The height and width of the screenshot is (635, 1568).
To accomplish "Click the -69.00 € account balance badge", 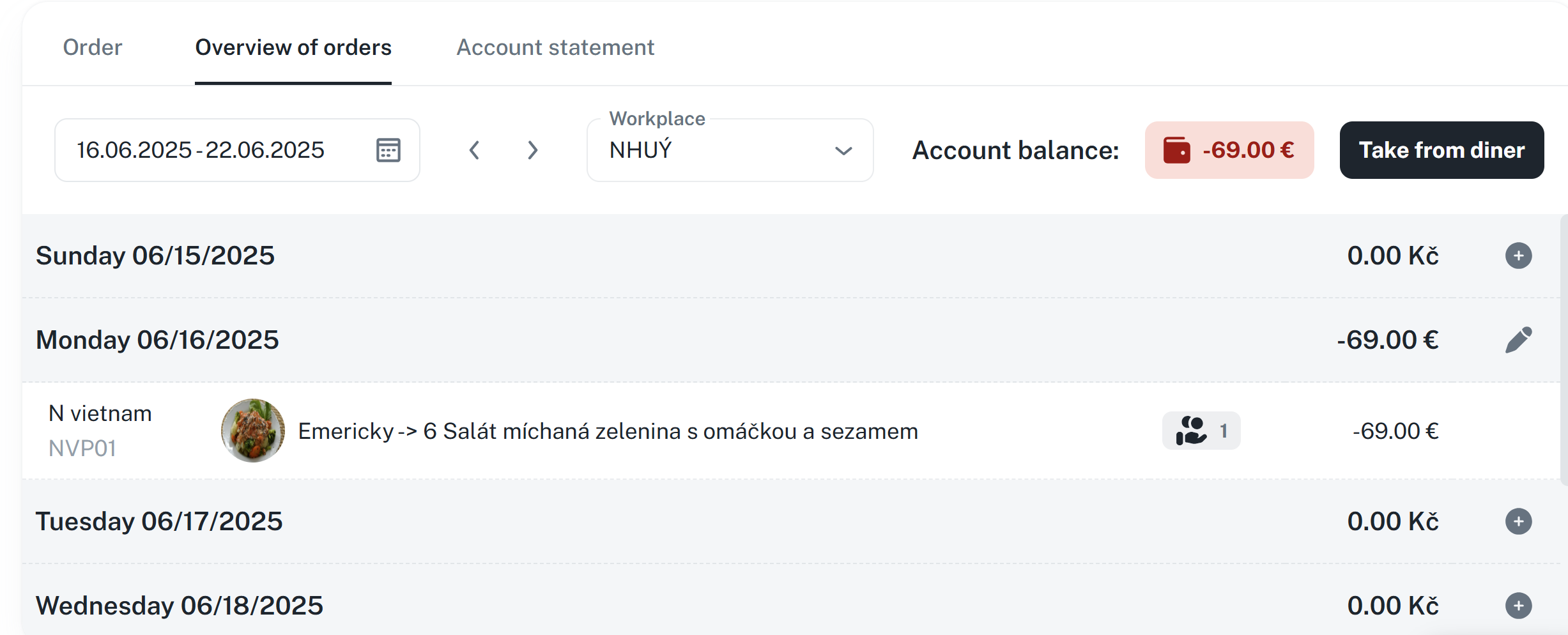I will 1248,150.
